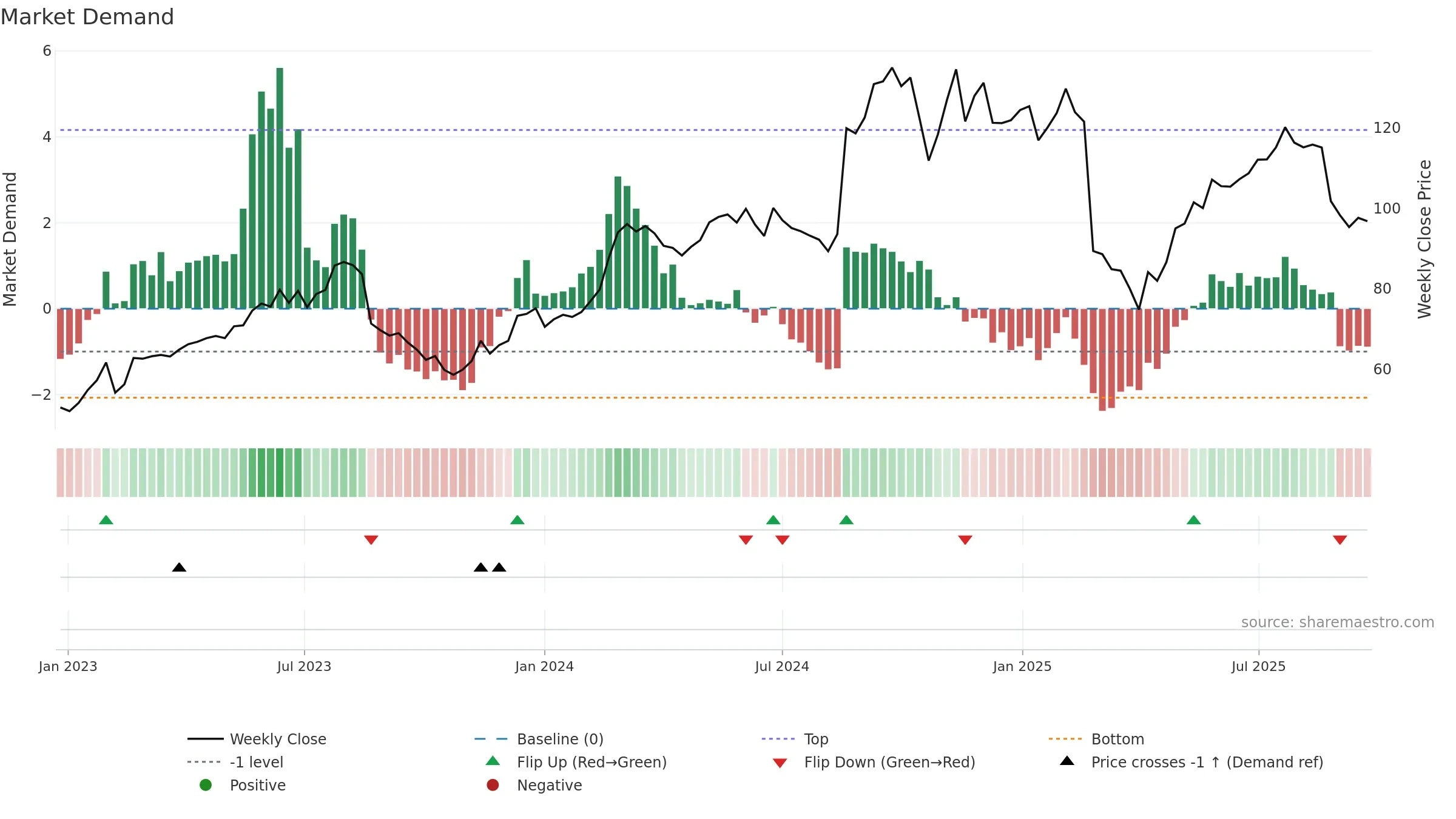This screenshot has width=1456, height=819.
Task: Click the Weekly Close Price axis title
Action: 1424,239
